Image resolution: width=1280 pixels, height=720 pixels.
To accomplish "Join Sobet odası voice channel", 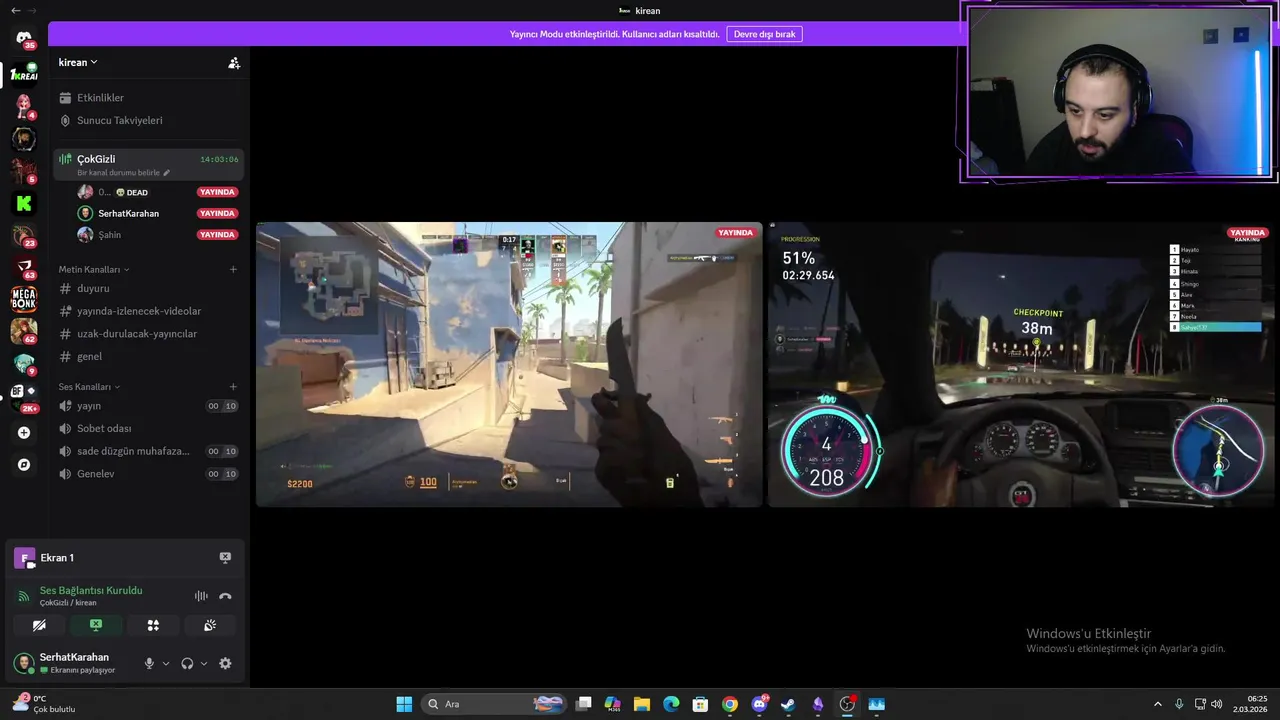I will click(x=148, y=428).
